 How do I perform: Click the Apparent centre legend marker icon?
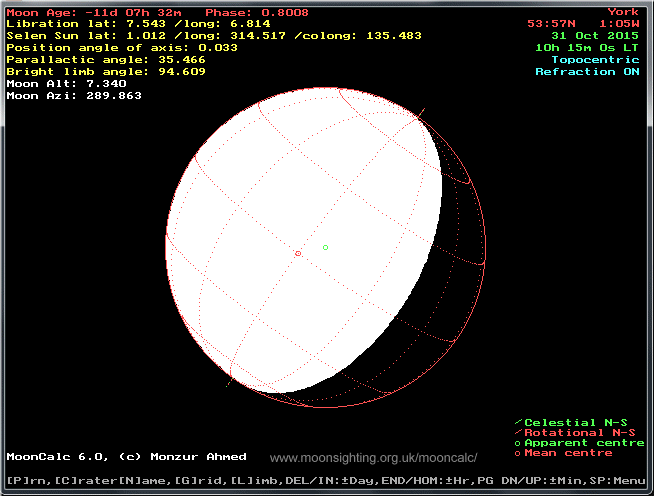click(517, 443)
